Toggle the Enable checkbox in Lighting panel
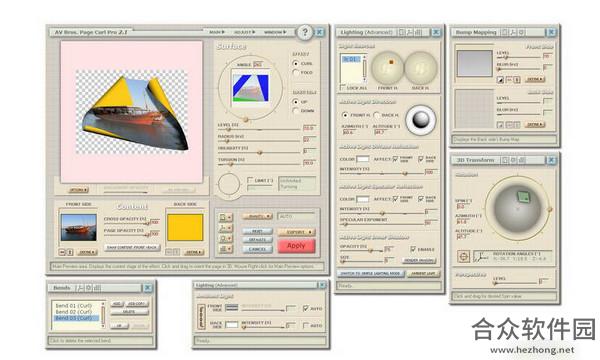This screenshot has width=600, height=360. [413, 249]
